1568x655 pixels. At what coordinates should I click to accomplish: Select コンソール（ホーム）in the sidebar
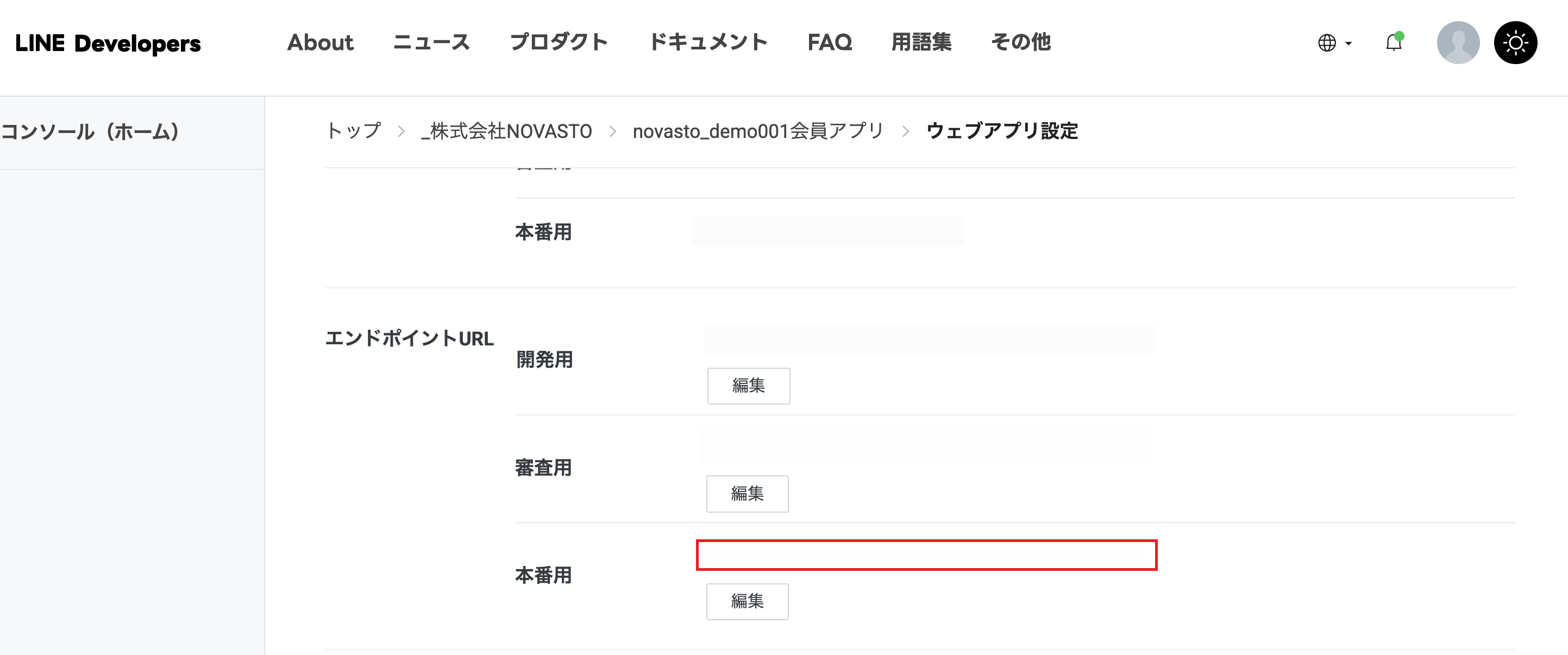(x=90, y=131)
